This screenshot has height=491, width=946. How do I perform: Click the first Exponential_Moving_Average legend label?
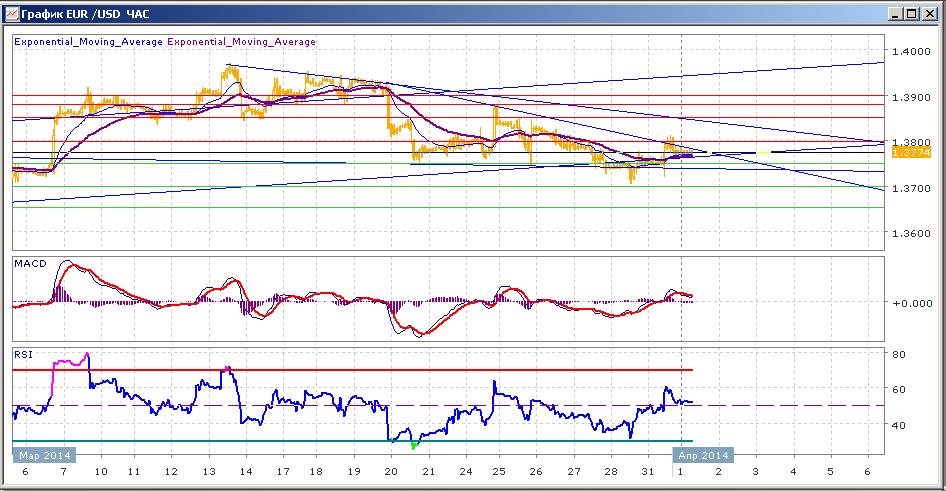[x=88, y=42]
